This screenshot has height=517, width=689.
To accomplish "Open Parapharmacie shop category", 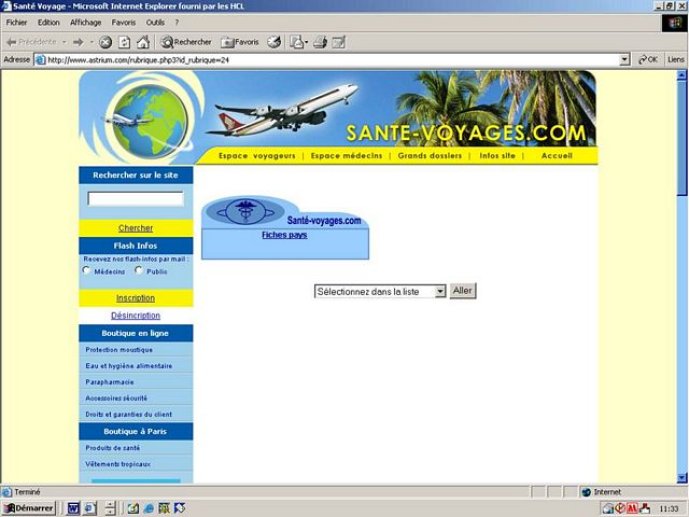I will click(109, 382).
